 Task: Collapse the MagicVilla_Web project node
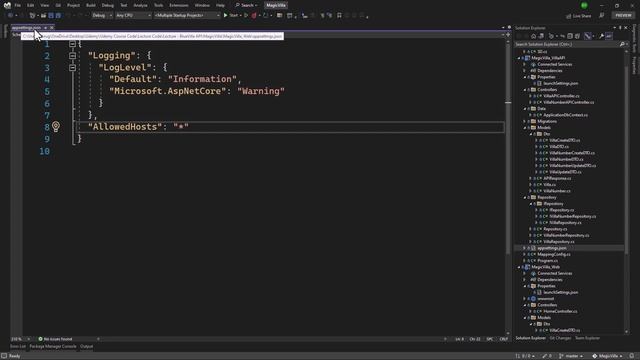point(519,267)
